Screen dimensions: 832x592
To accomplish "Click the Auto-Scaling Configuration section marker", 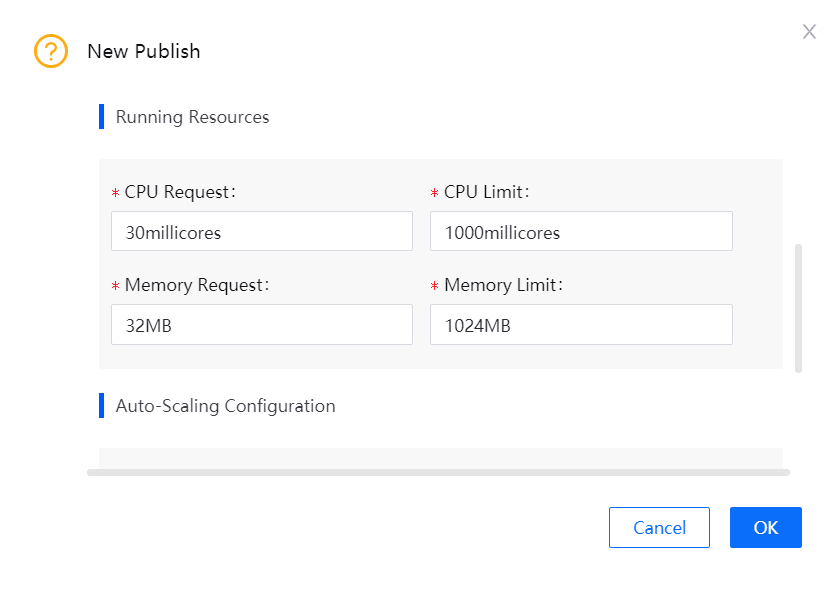I will (x=102, y=405).
